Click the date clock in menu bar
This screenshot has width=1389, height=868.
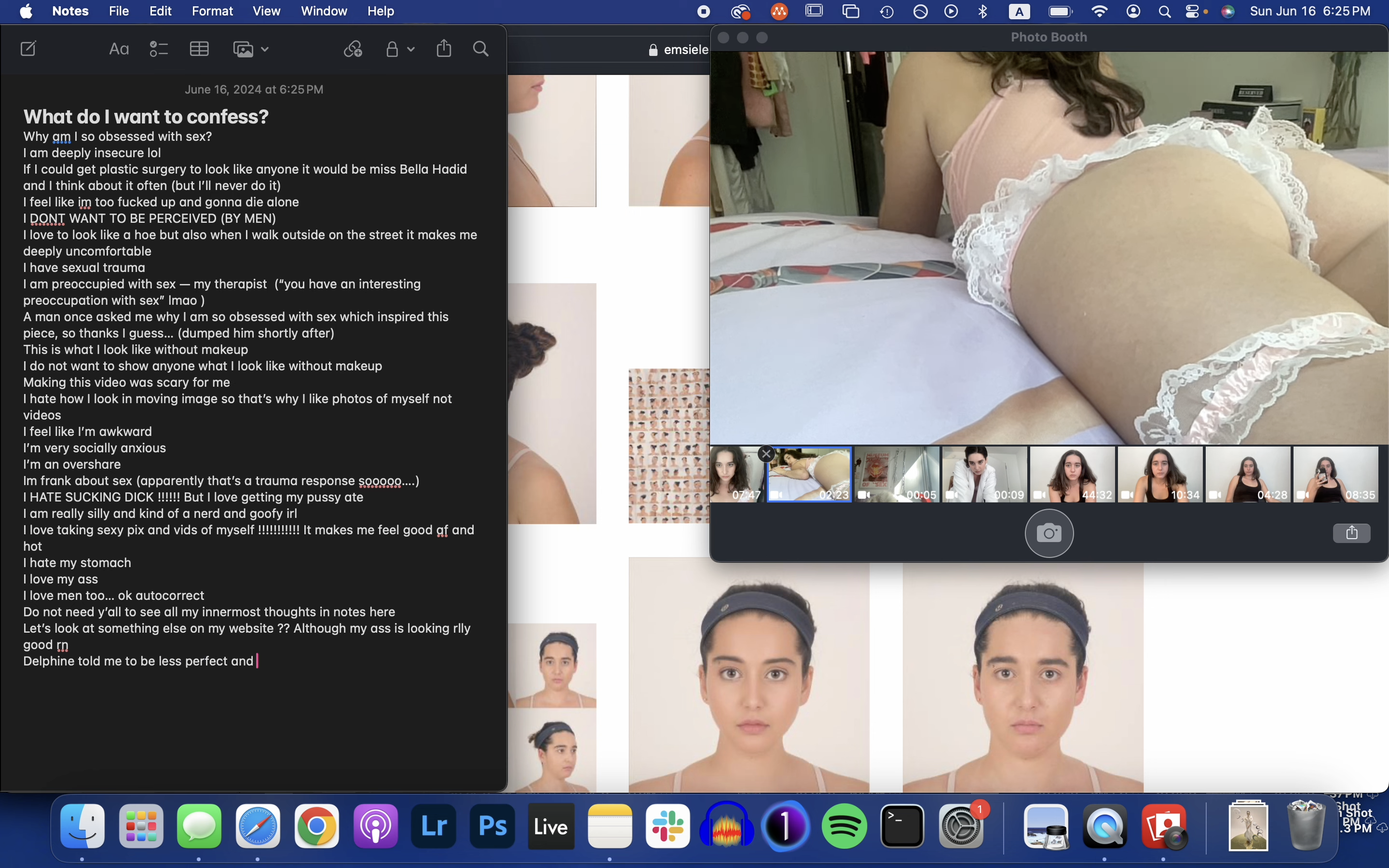1310,12
